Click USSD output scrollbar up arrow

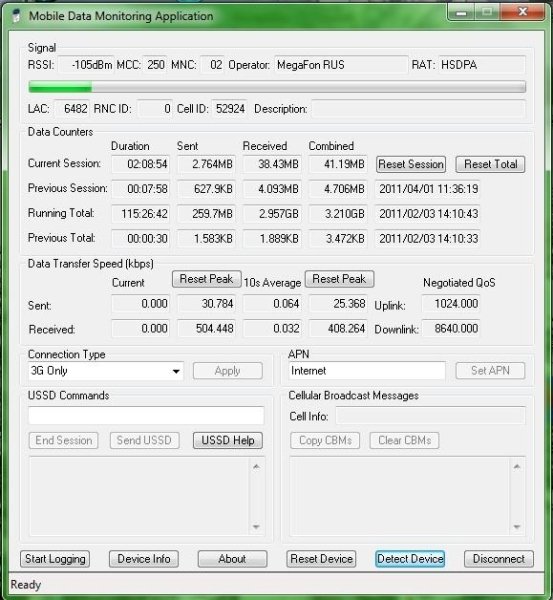(x=256, y=466)
